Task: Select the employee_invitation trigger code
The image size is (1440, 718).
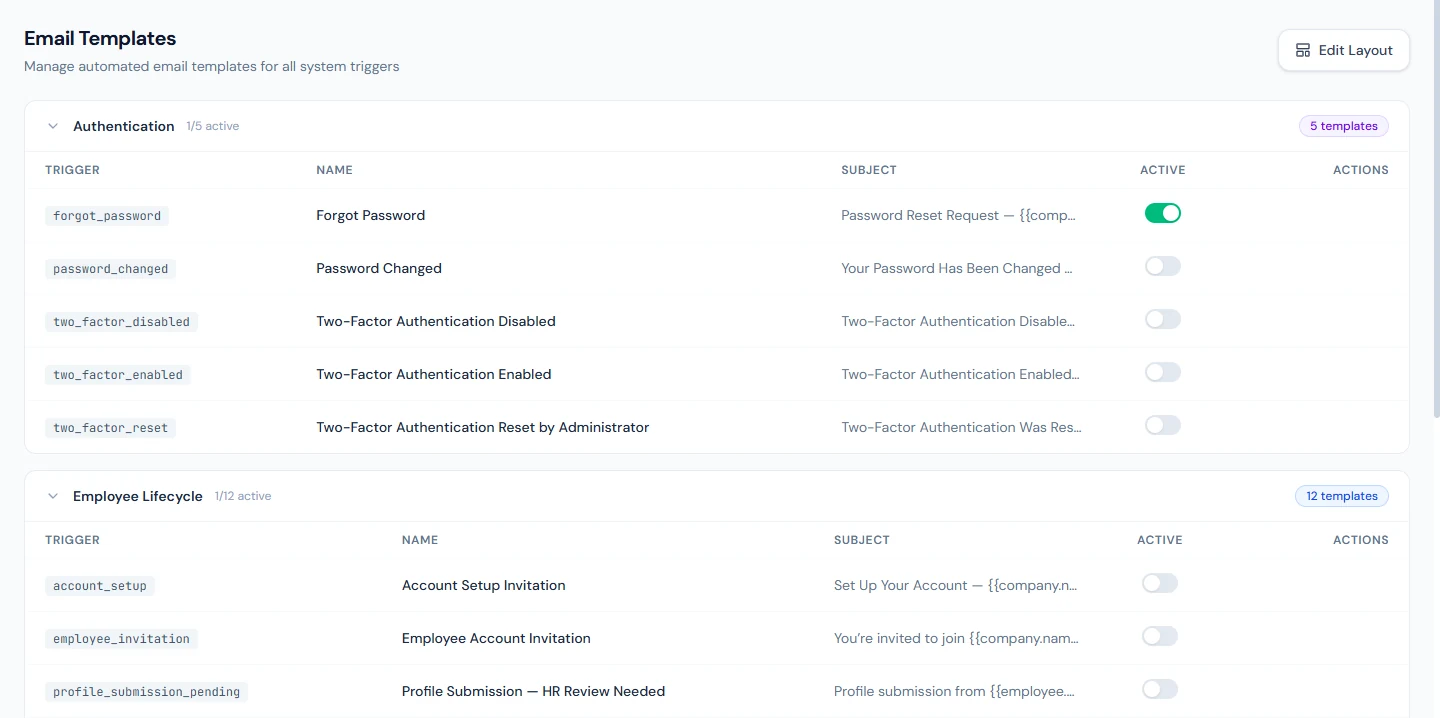Action: [121, 639]
